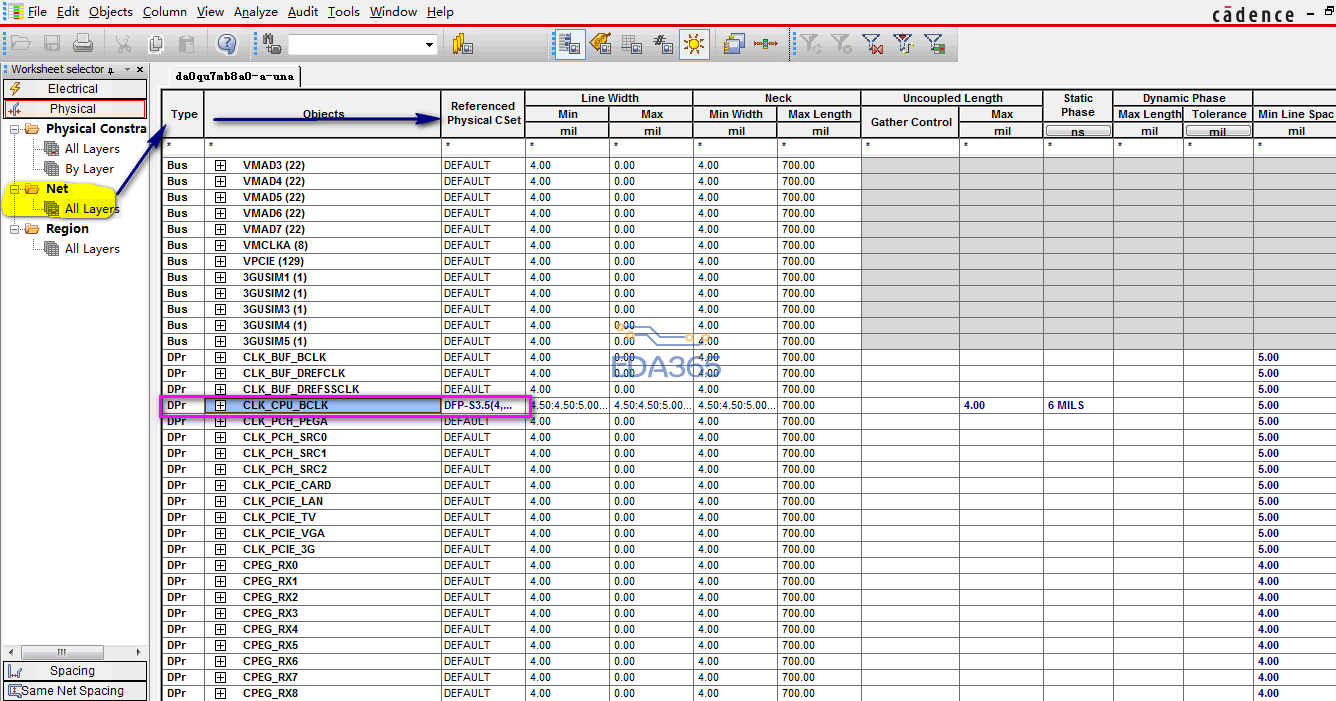Open the Analyze menu
Image resolution: width=1336 pixels, height=701 pixels.
pos(256,12)
